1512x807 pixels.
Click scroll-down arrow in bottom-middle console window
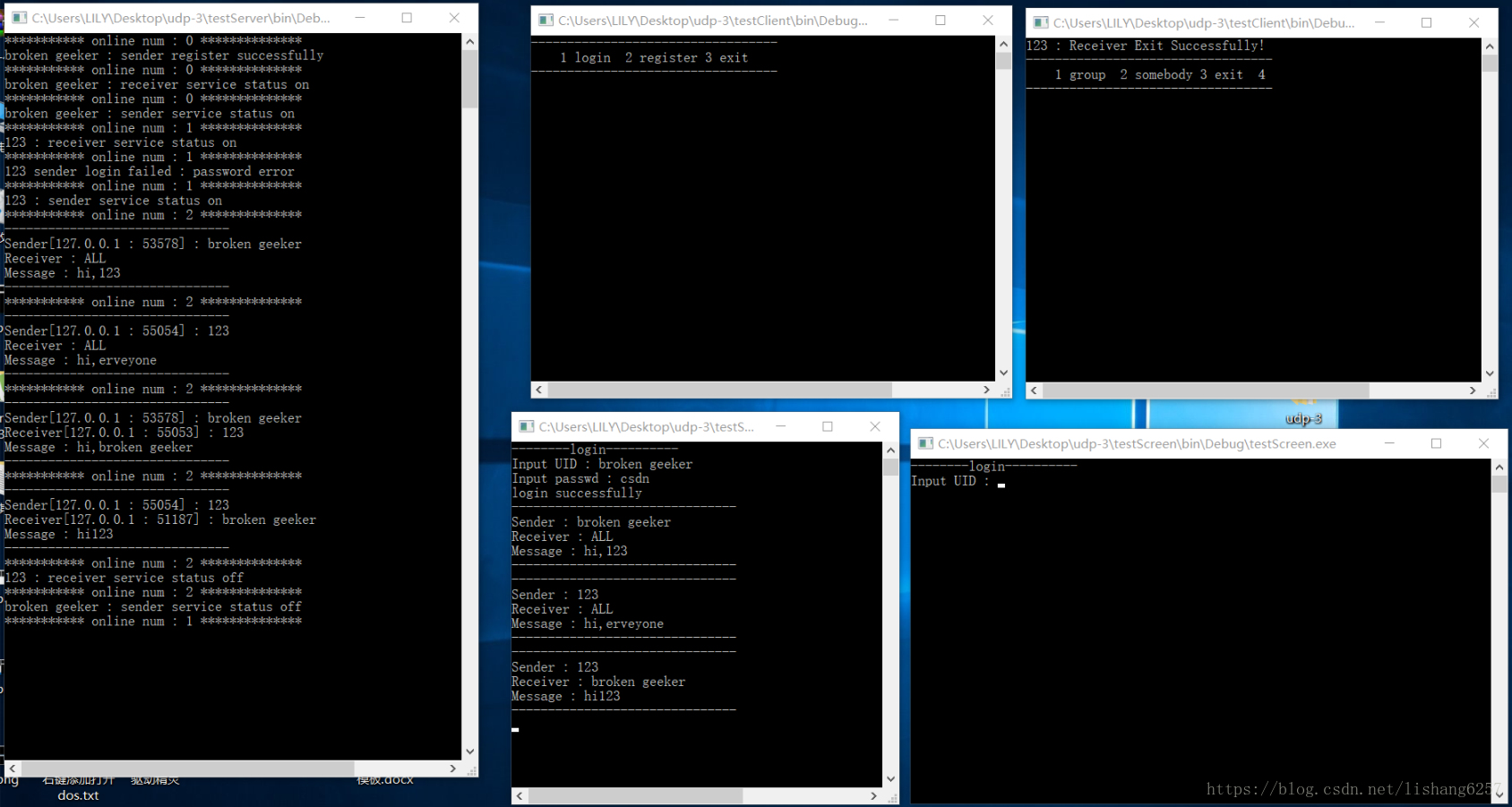tap(890, 779)
